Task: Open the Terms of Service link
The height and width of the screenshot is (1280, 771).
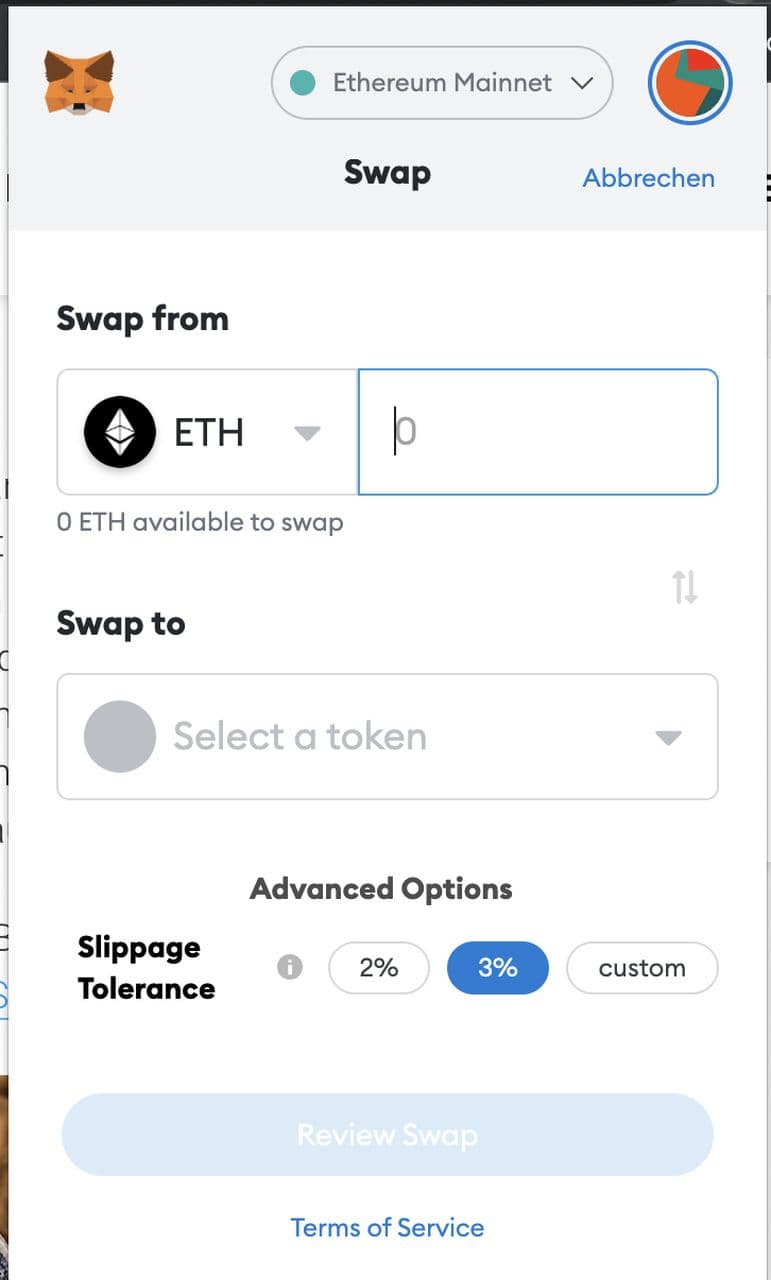Action: (387, 1227)
